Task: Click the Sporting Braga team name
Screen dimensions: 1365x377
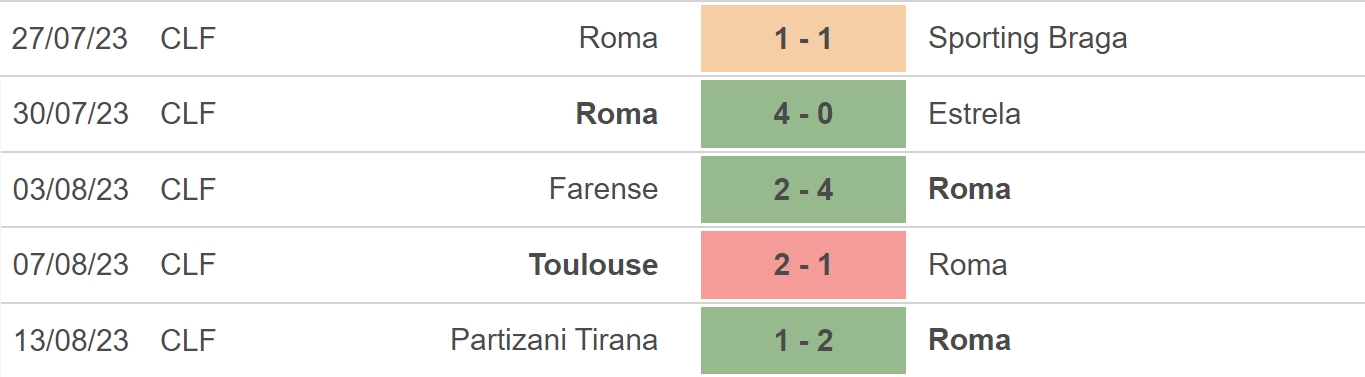Action: [x=1028, y=38]
